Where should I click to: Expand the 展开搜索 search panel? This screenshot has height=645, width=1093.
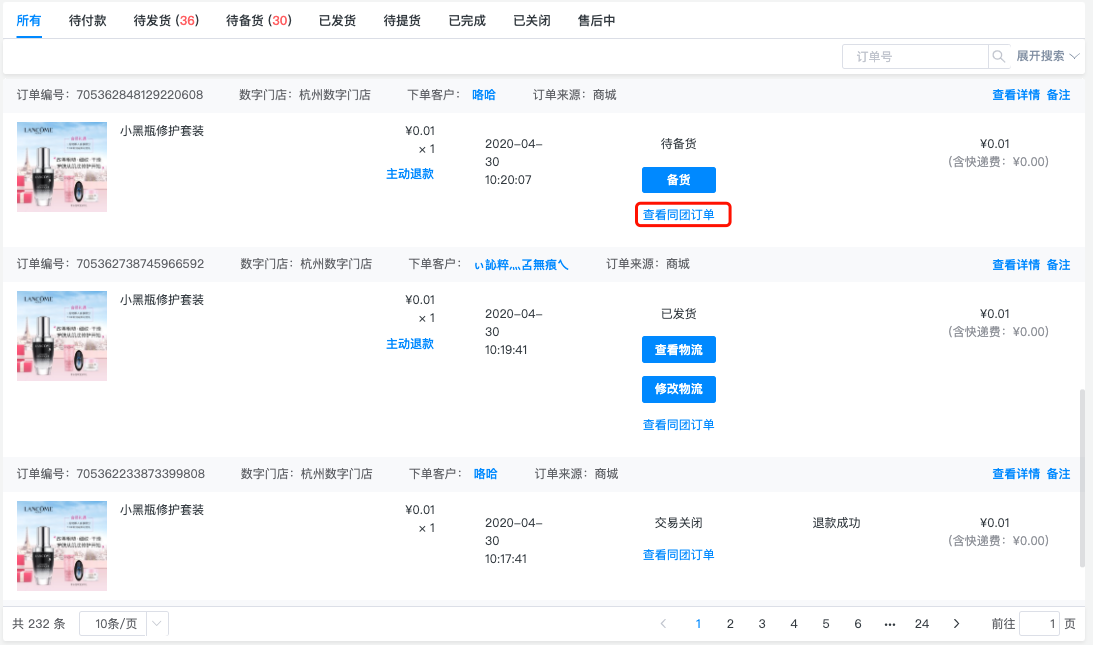(1047, 56)
